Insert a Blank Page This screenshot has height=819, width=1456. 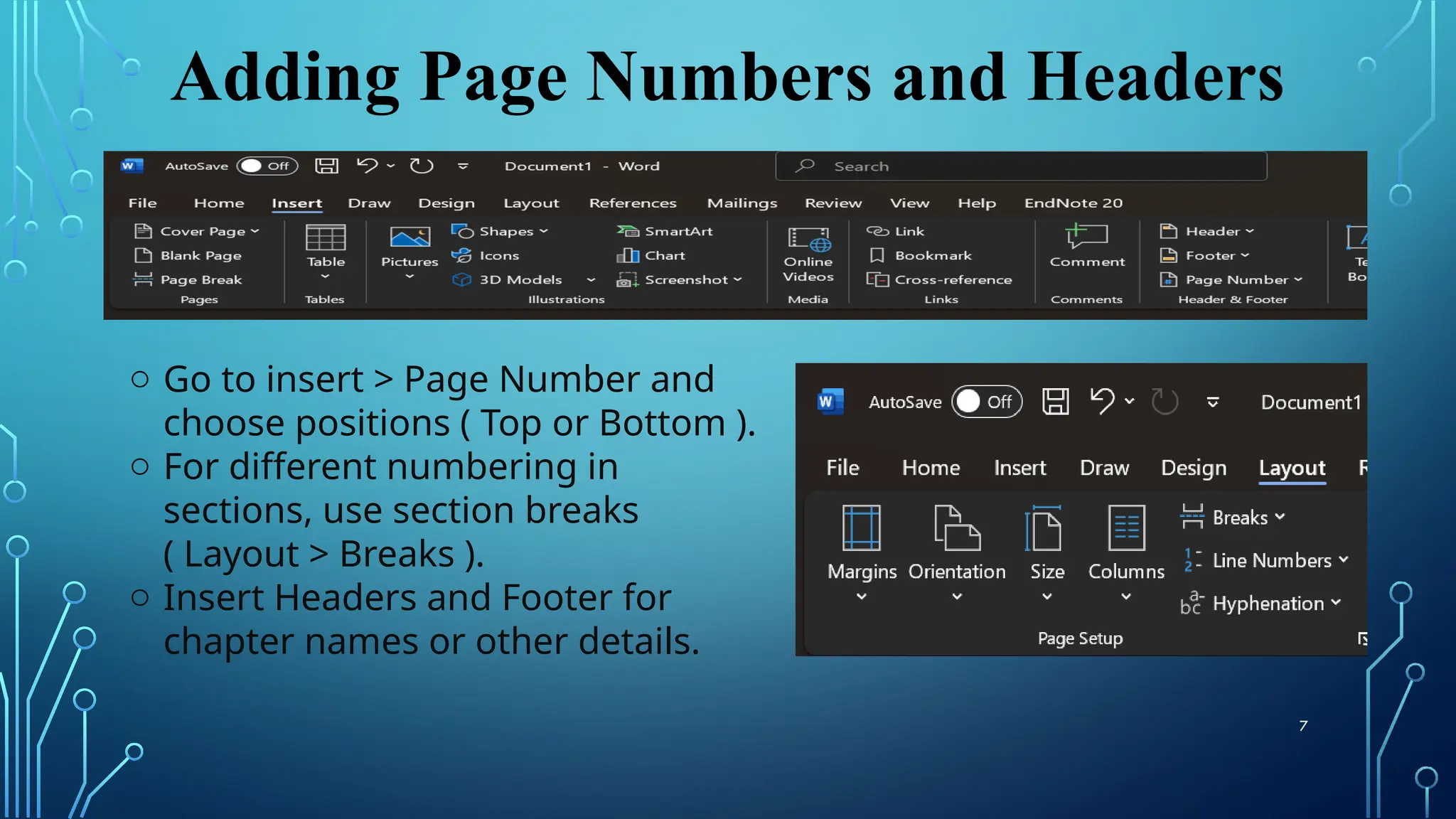(x=188, y=255)
